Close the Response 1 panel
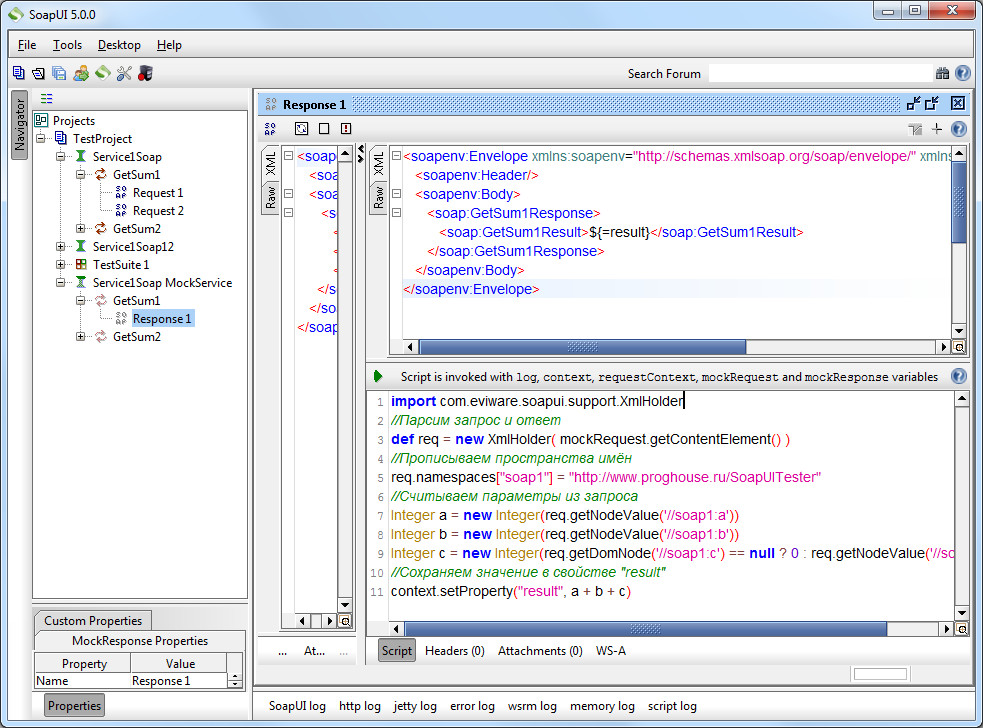 [958, 103]
